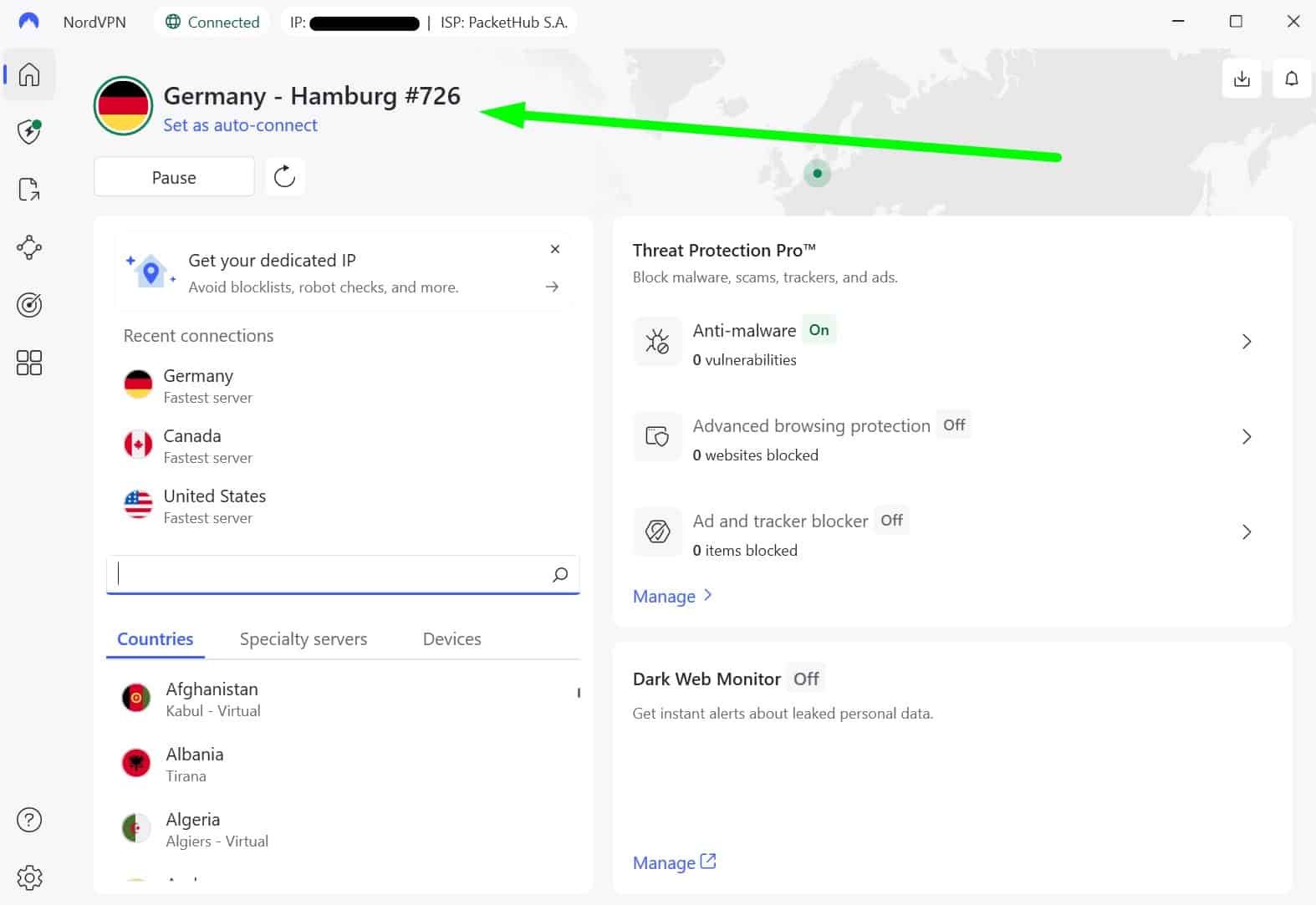Click the United States flag icon
1316x905 pixels.
[138, 505]
